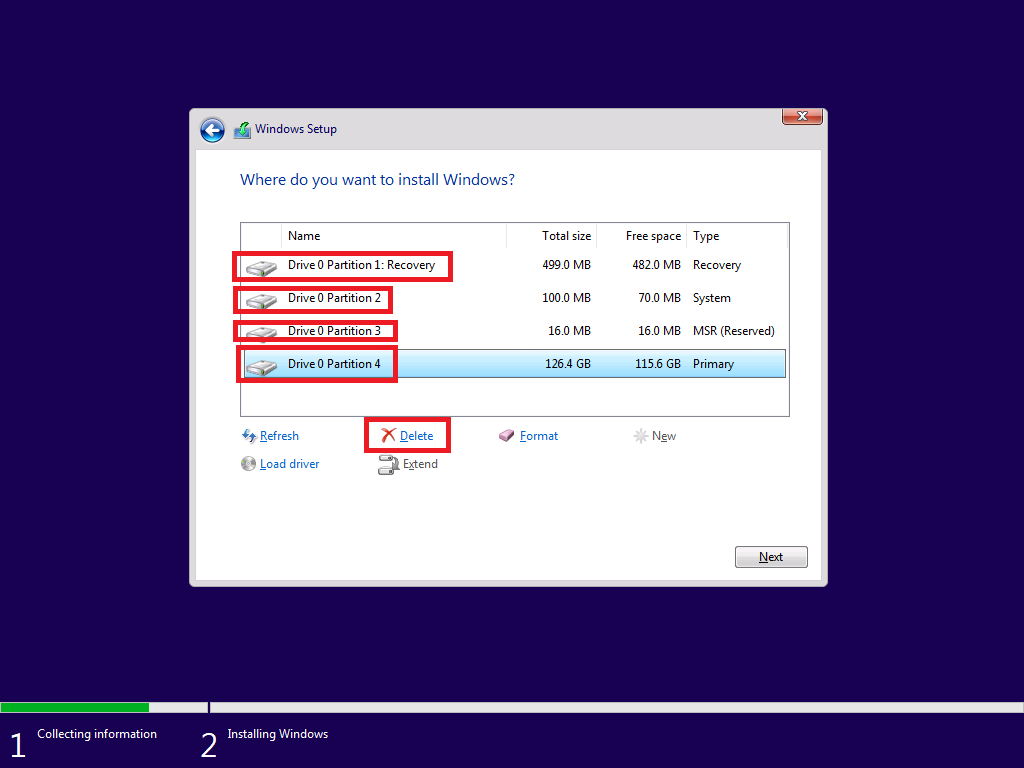Click the Format eraser icon
Screen dimensions: 1024x768
(507, 436)
